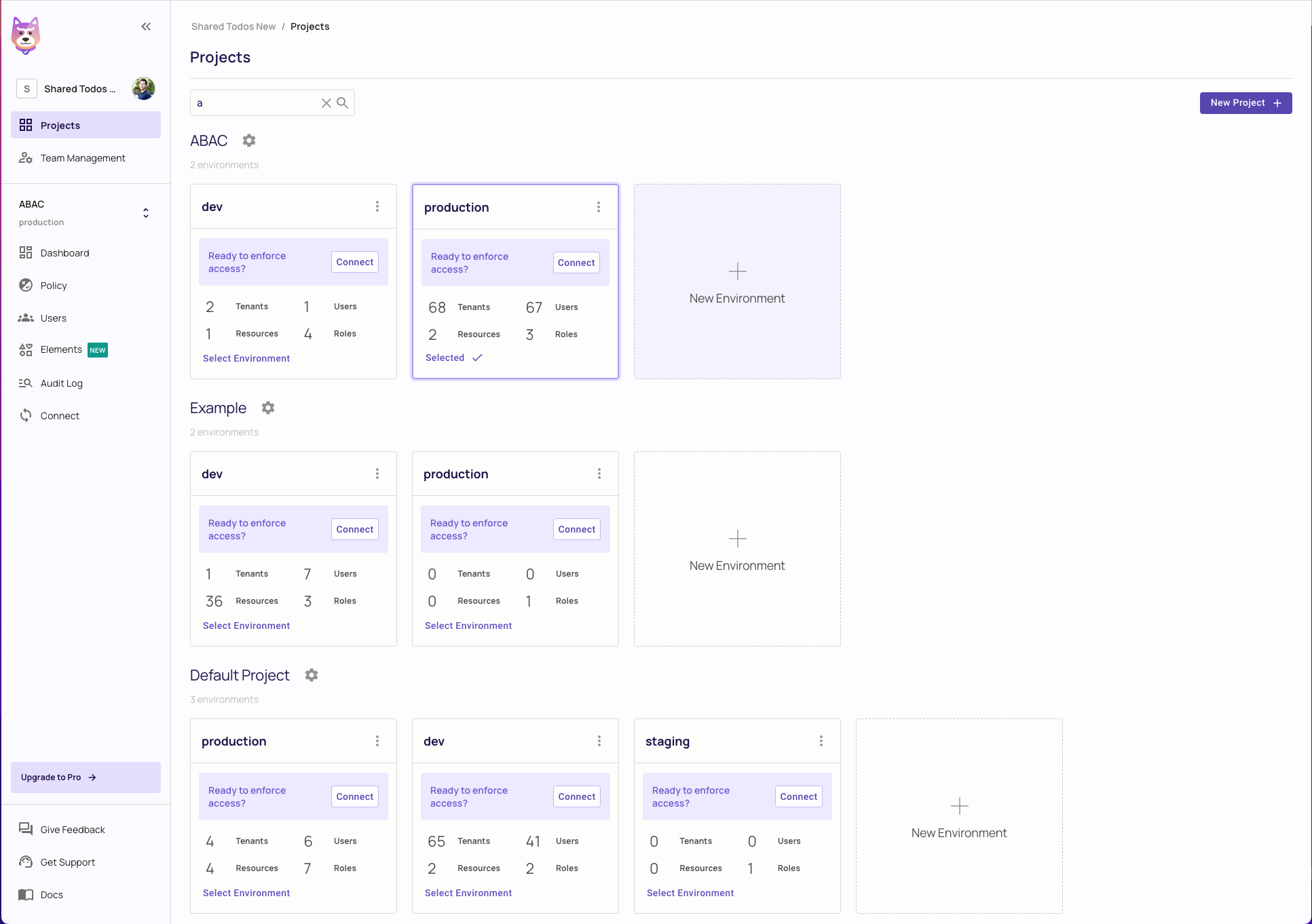1312x924 pixels.
Task: Click the clear search icon in search bar
Action: (326, 102)
